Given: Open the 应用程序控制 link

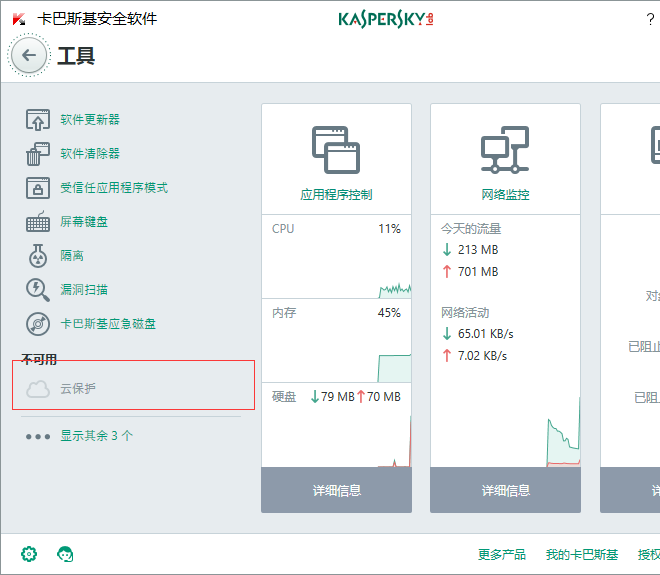Looking at the screenshot, I should (336, 194).
